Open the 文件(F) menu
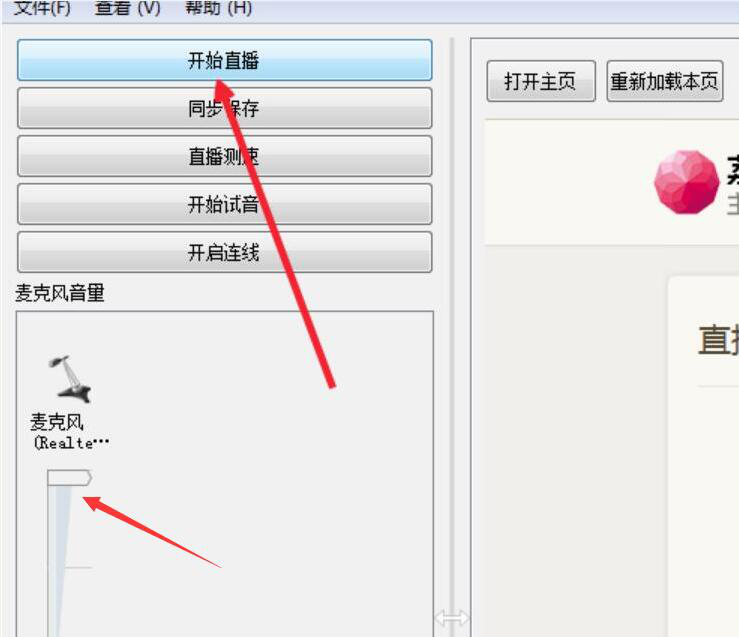739x637 pixels. point(42,8)
